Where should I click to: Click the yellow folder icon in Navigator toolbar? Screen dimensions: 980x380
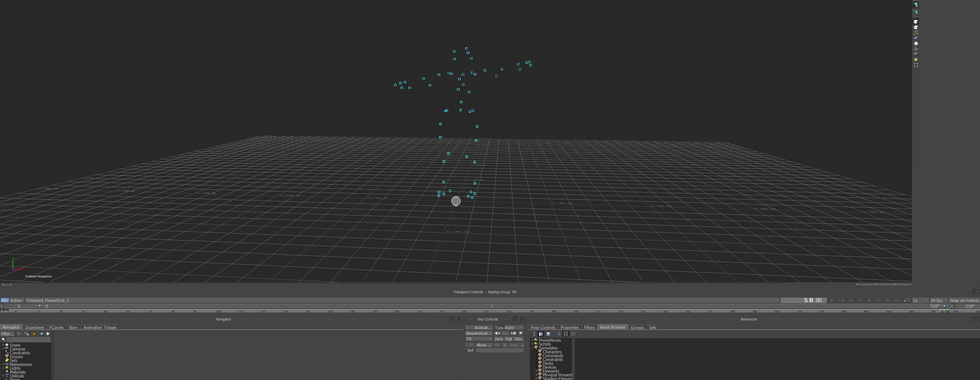34,334
